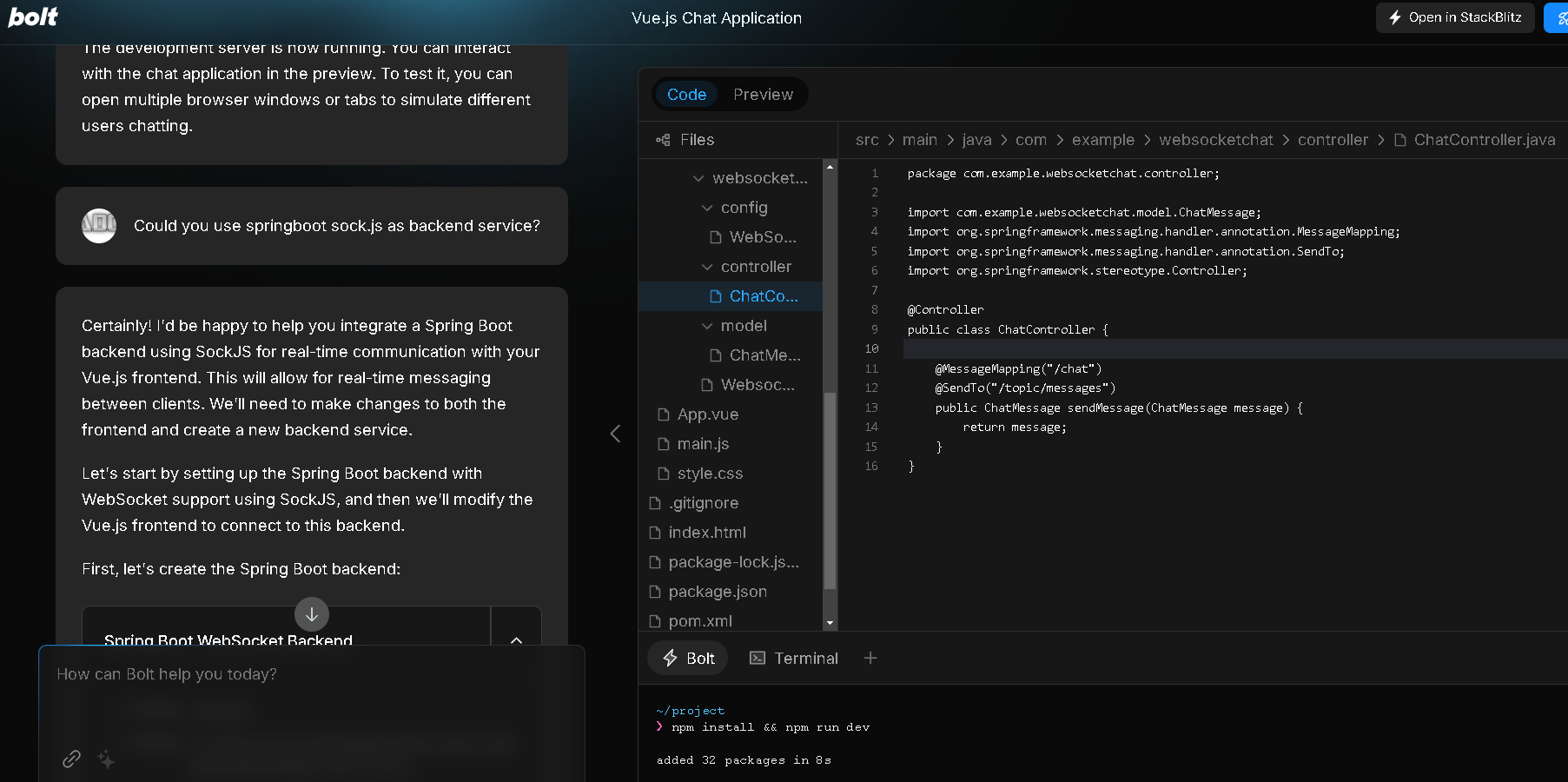
Task: Click the '~/project' terminal path
Action: (691, 711)
